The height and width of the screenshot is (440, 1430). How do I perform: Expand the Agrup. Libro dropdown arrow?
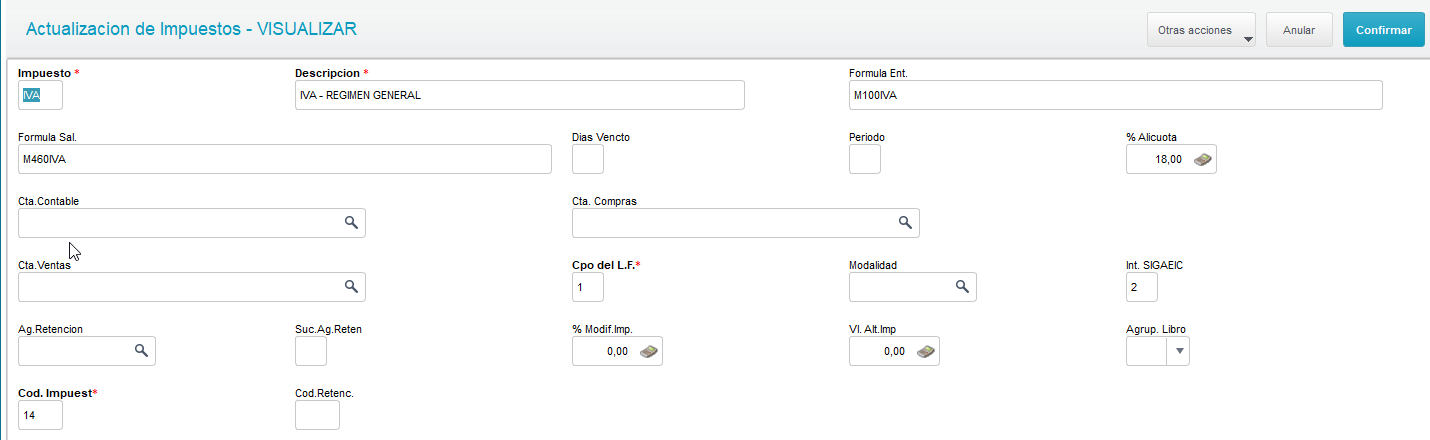point(1179,351)
